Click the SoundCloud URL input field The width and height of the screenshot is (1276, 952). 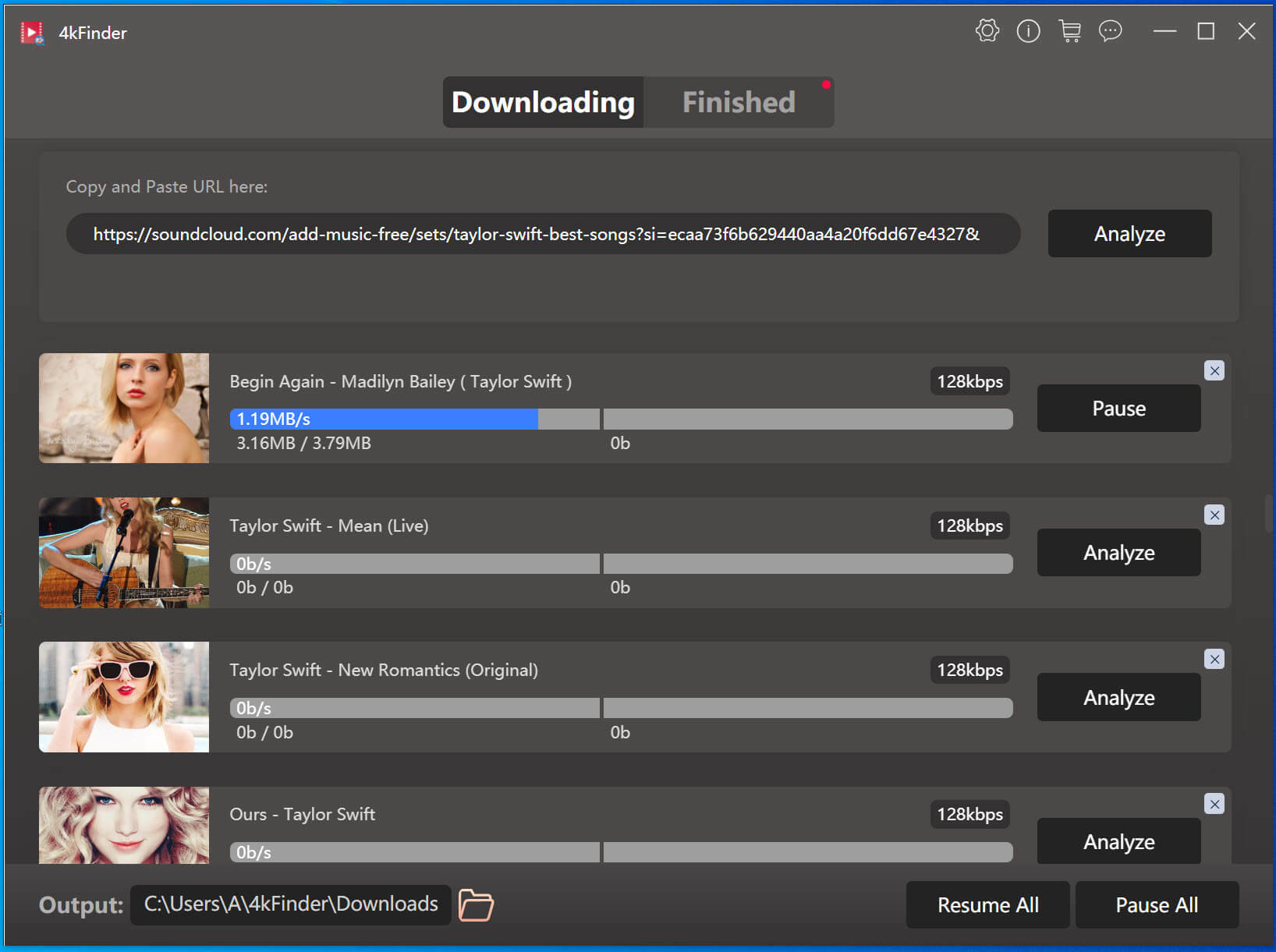point(543,234)
